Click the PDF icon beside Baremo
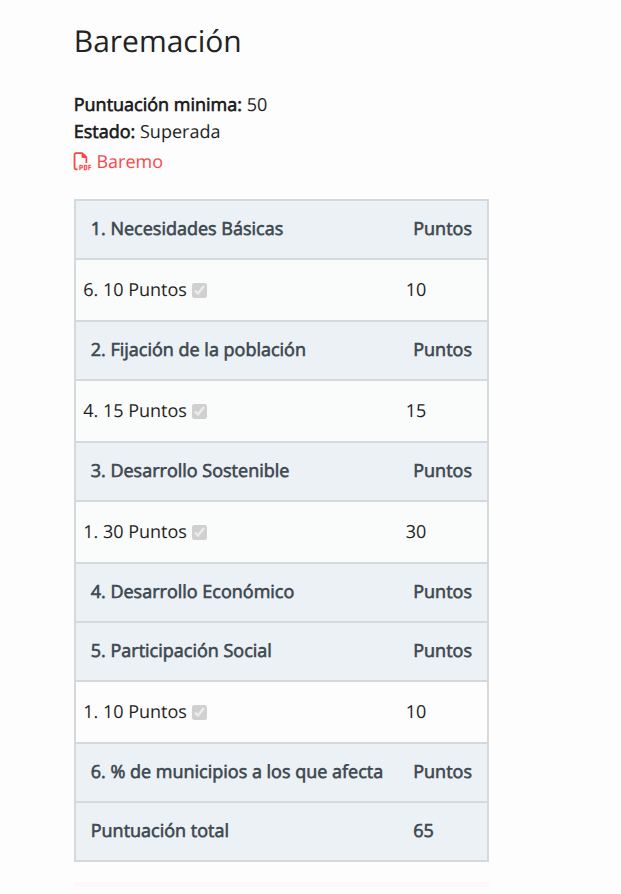Image resolution: width=621 pixels, height=894 pixels. pyautogui.click(x=82, y=162)
